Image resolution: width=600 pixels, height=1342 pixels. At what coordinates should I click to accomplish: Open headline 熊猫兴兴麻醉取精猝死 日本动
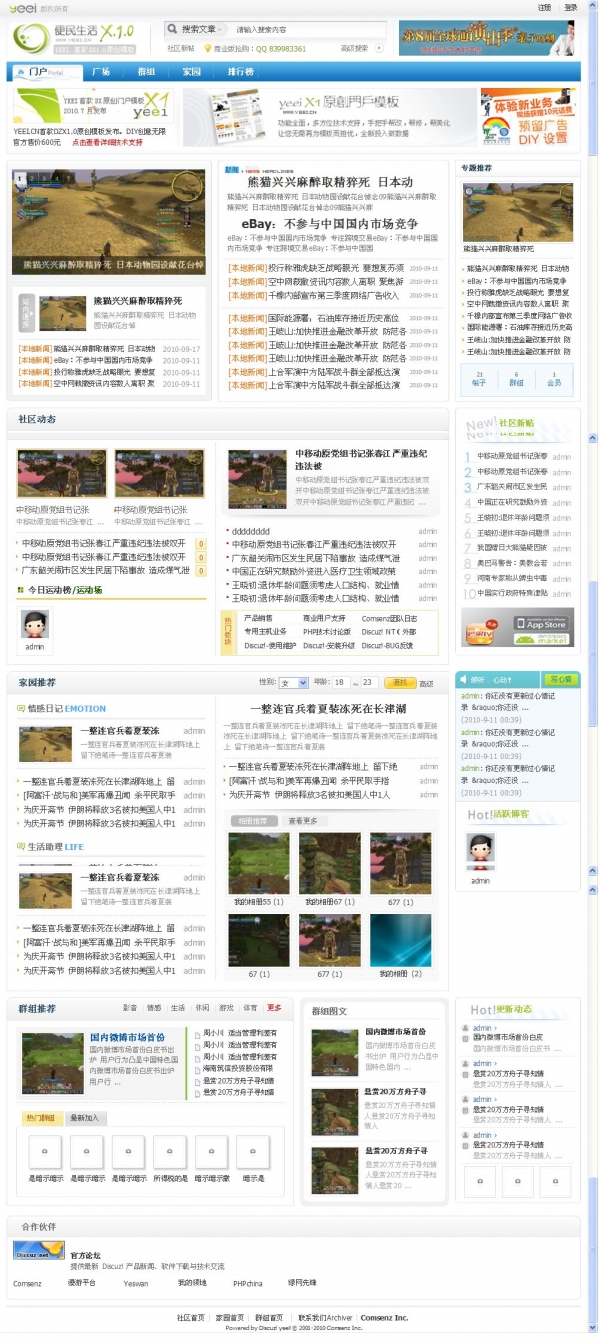click(x=330, y=183)
